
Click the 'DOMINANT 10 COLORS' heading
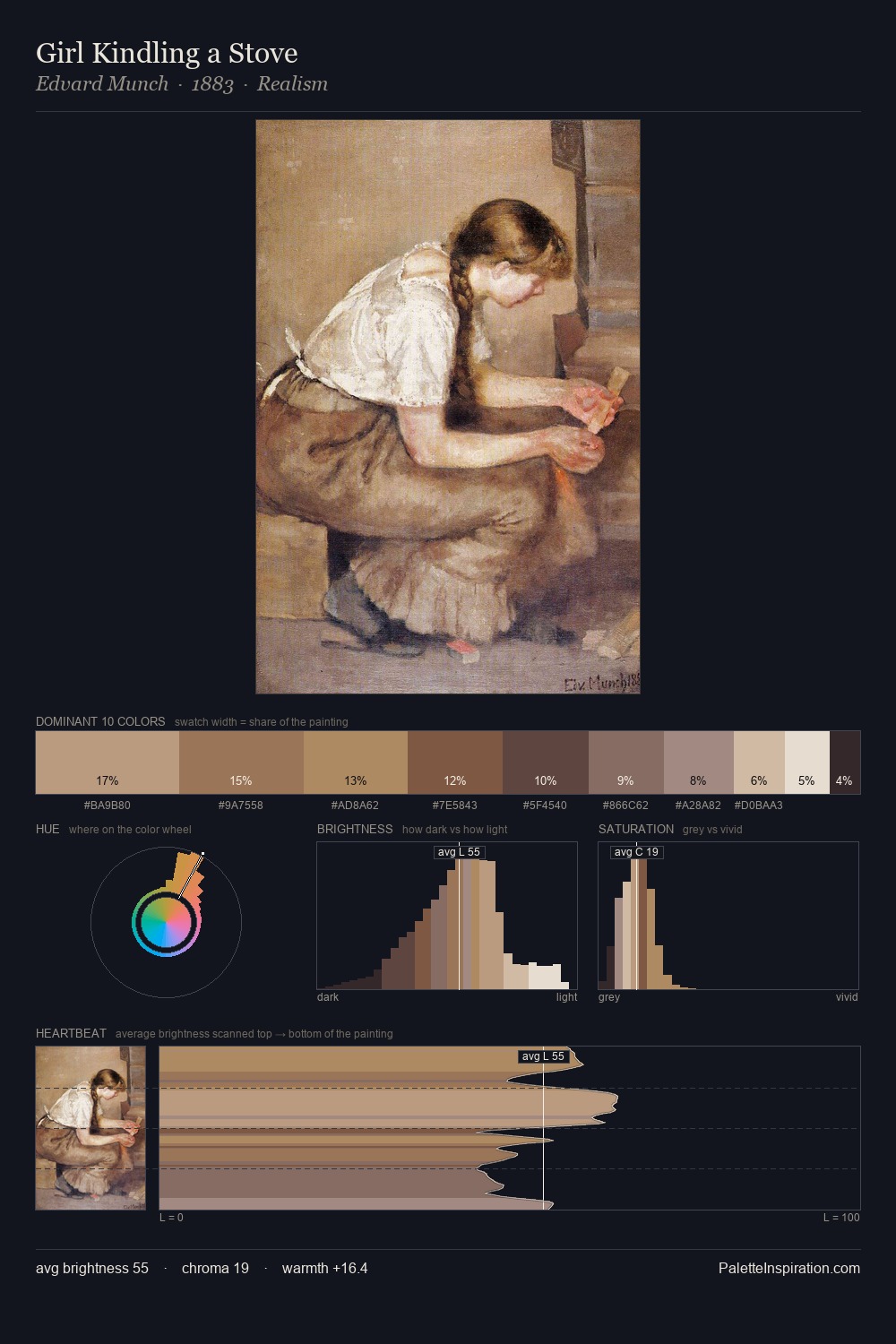click(x=100, y=721)
